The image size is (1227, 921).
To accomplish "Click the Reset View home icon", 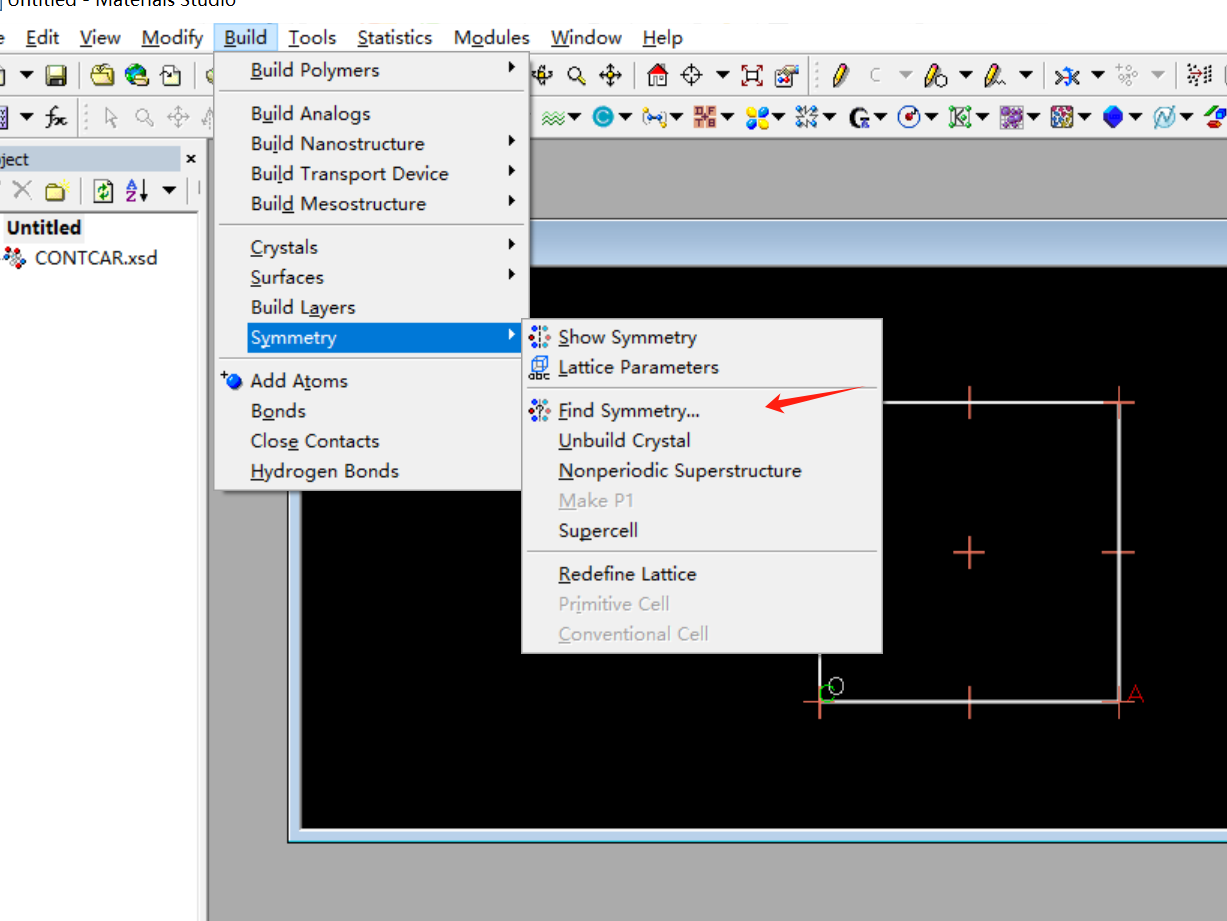I will (657, 75).
